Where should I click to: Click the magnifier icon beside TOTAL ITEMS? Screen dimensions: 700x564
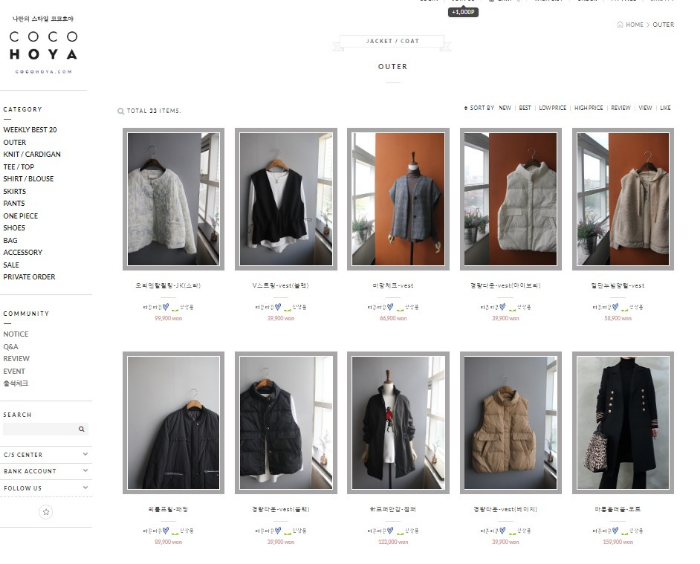tap(121, 111)
